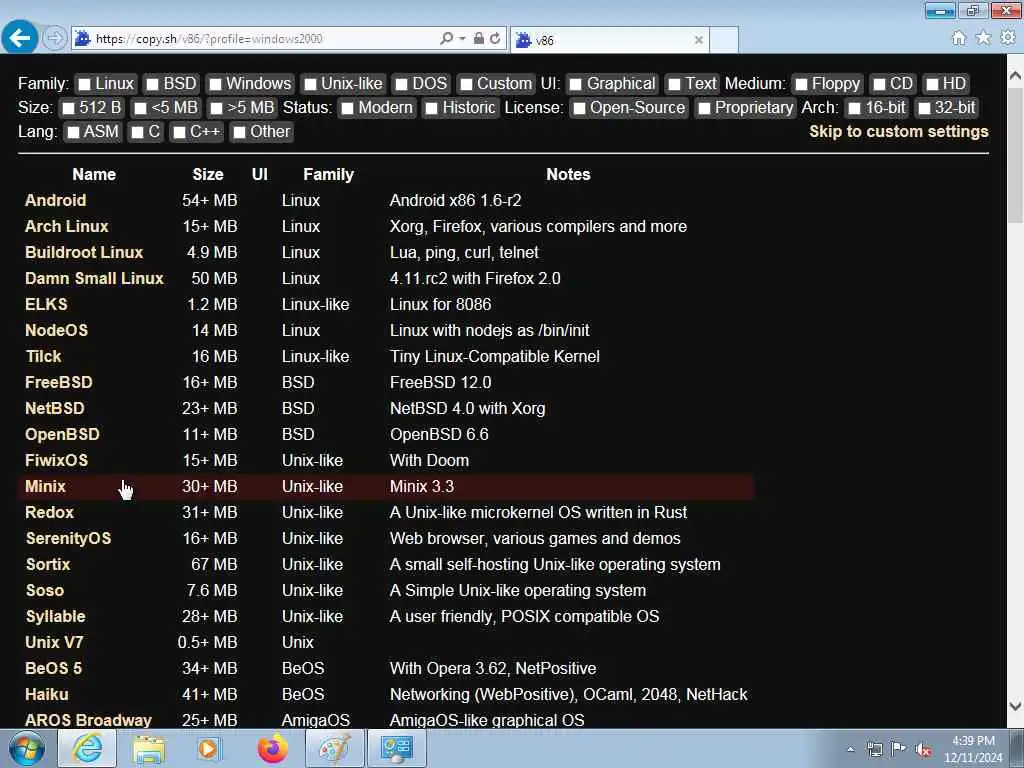Open Favorites star icon

[984, 39]
